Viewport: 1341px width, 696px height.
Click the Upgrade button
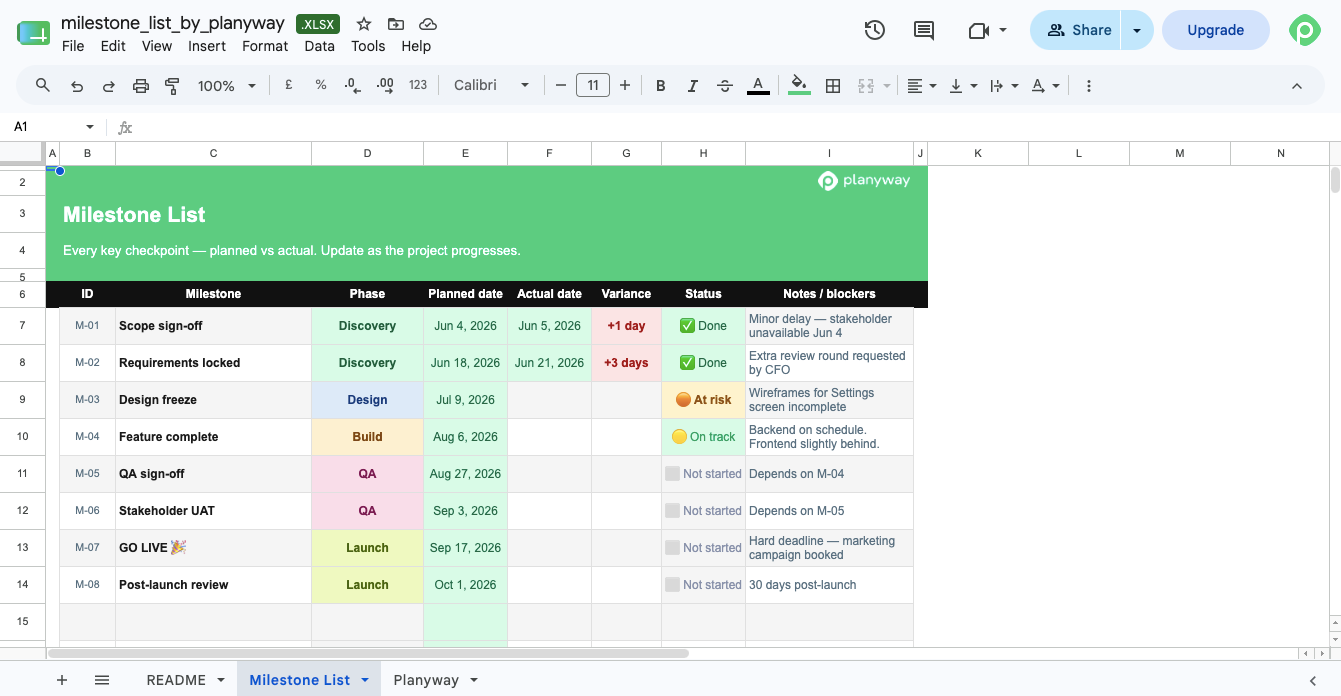1215,30
